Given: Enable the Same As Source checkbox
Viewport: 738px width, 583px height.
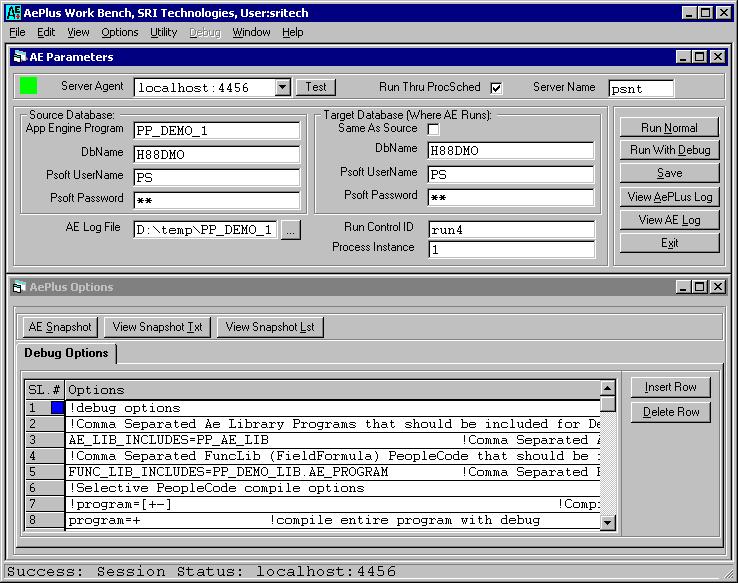Looking at the screenshot, I should 434,129.
